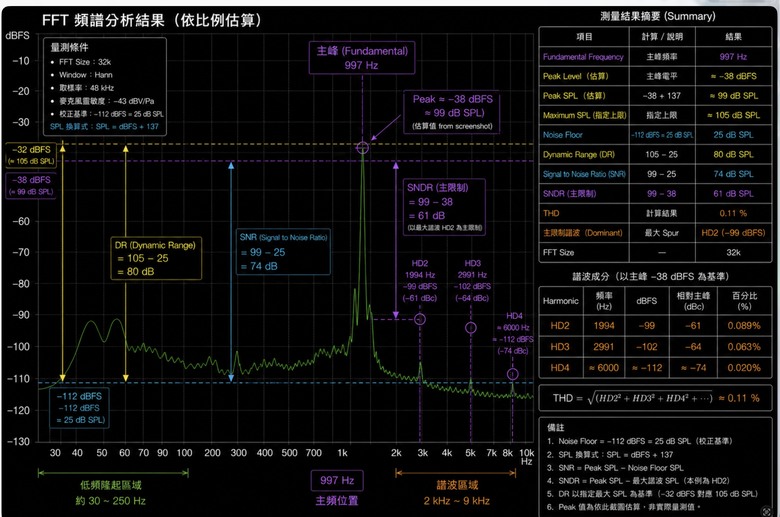The image size is (780, 517).
Task: Click the Window：Hann condition line
Action: (86, 75)
